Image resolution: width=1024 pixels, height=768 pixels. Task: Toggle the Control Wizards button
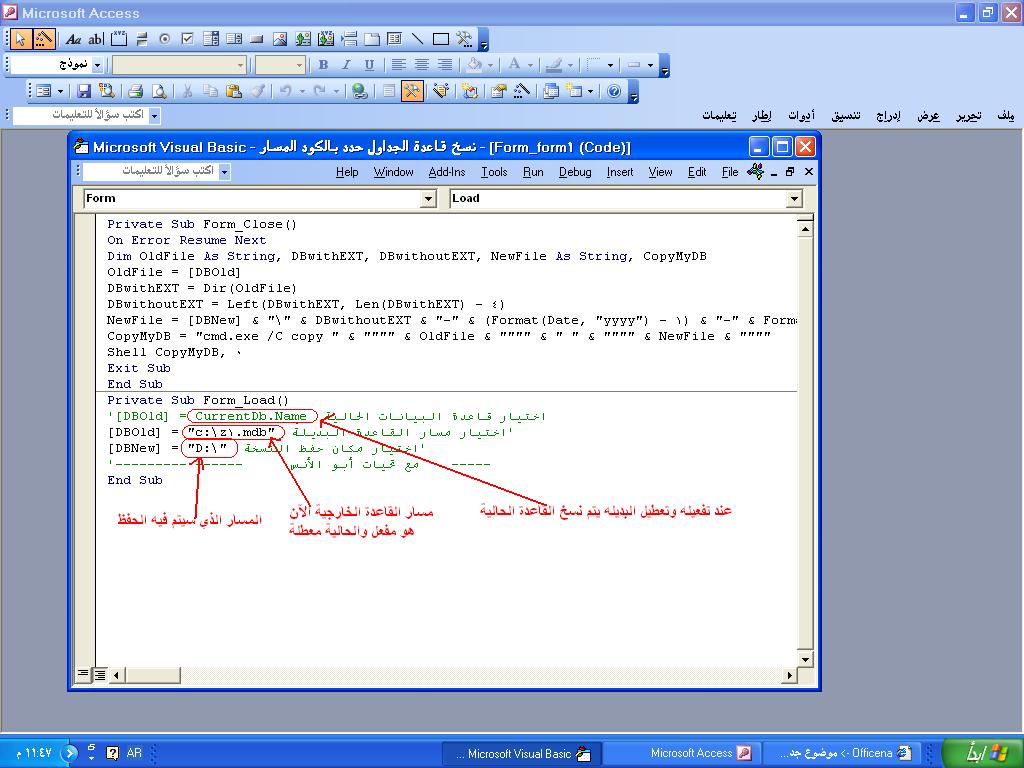point(44,39)
